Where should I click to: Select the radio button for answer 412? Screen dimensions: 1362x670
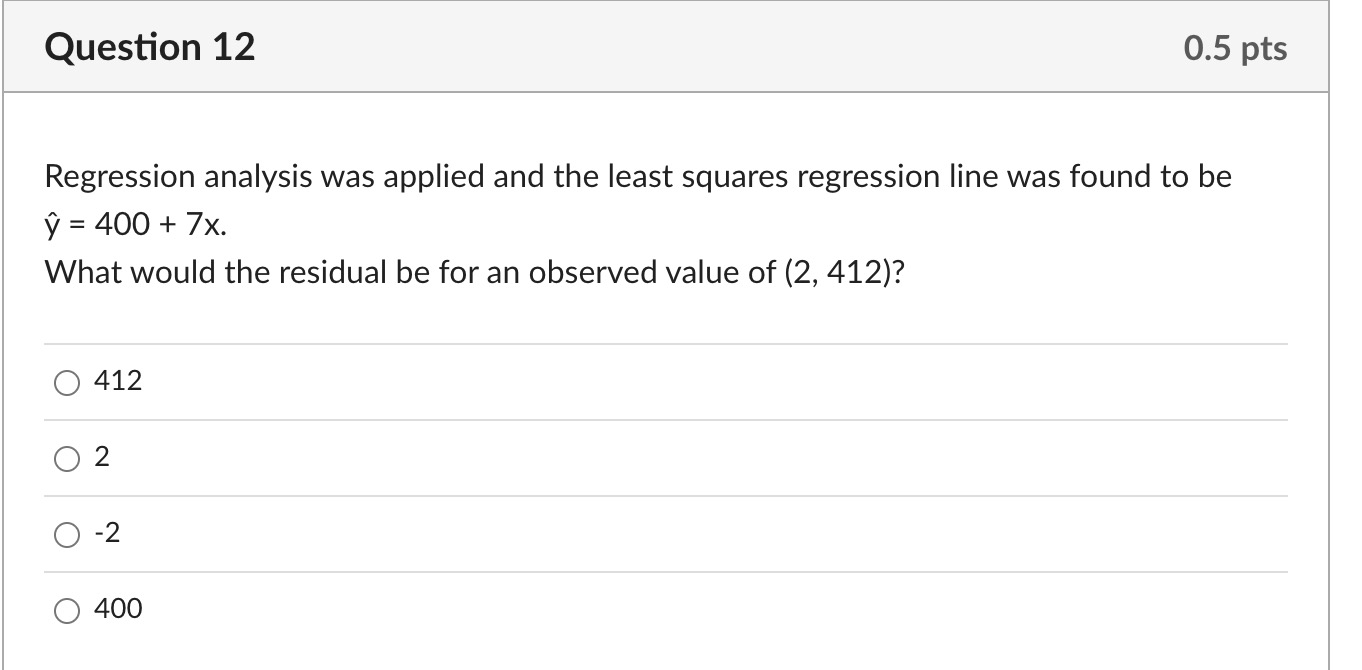[66, 381]
